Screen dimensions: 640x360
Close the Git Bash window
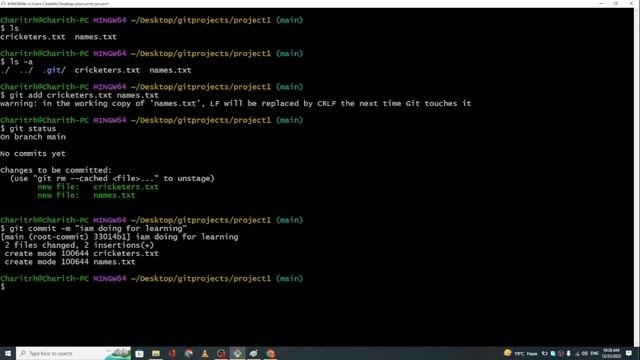(x=631, y=3)
